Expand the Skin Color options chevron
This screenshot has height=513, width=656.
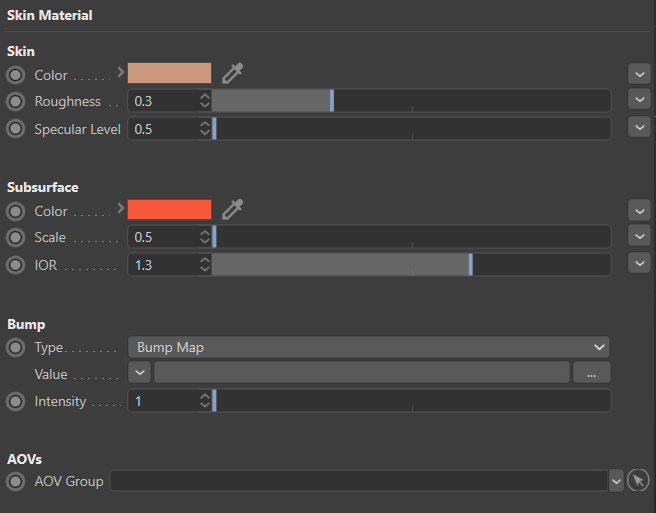639,74
